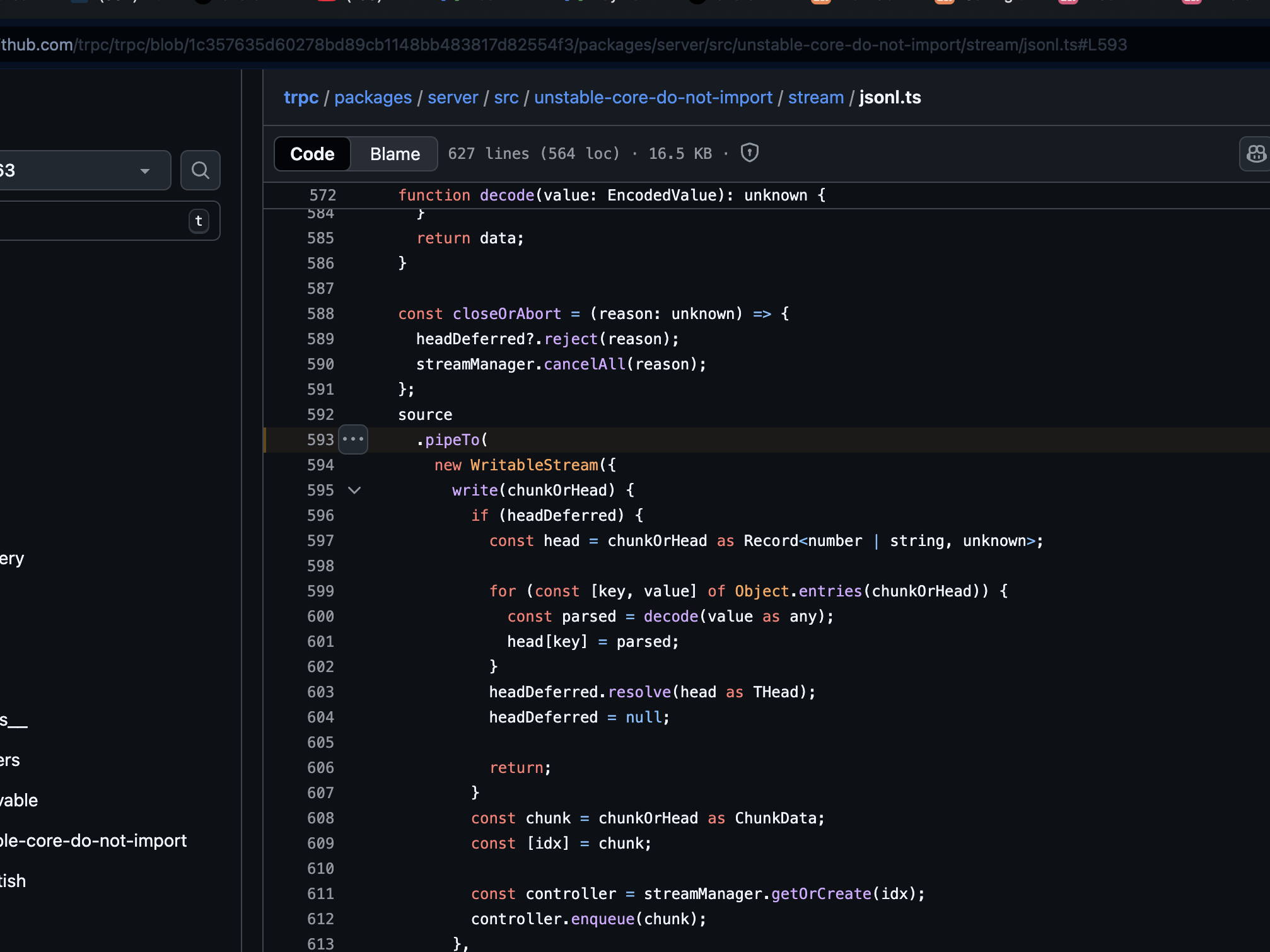The image size is (1270, 952).
Task: Collapse the write function at line 595
Action: pos(354,490)
